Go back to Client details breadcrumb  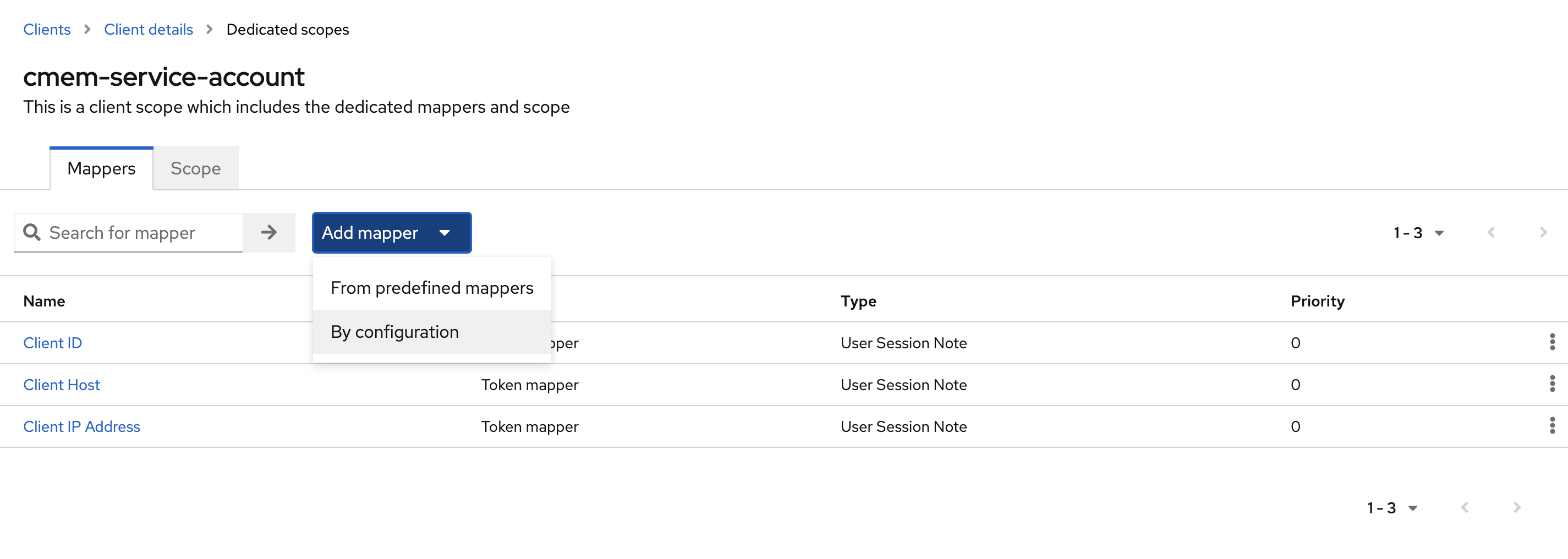tap(148, 29)
